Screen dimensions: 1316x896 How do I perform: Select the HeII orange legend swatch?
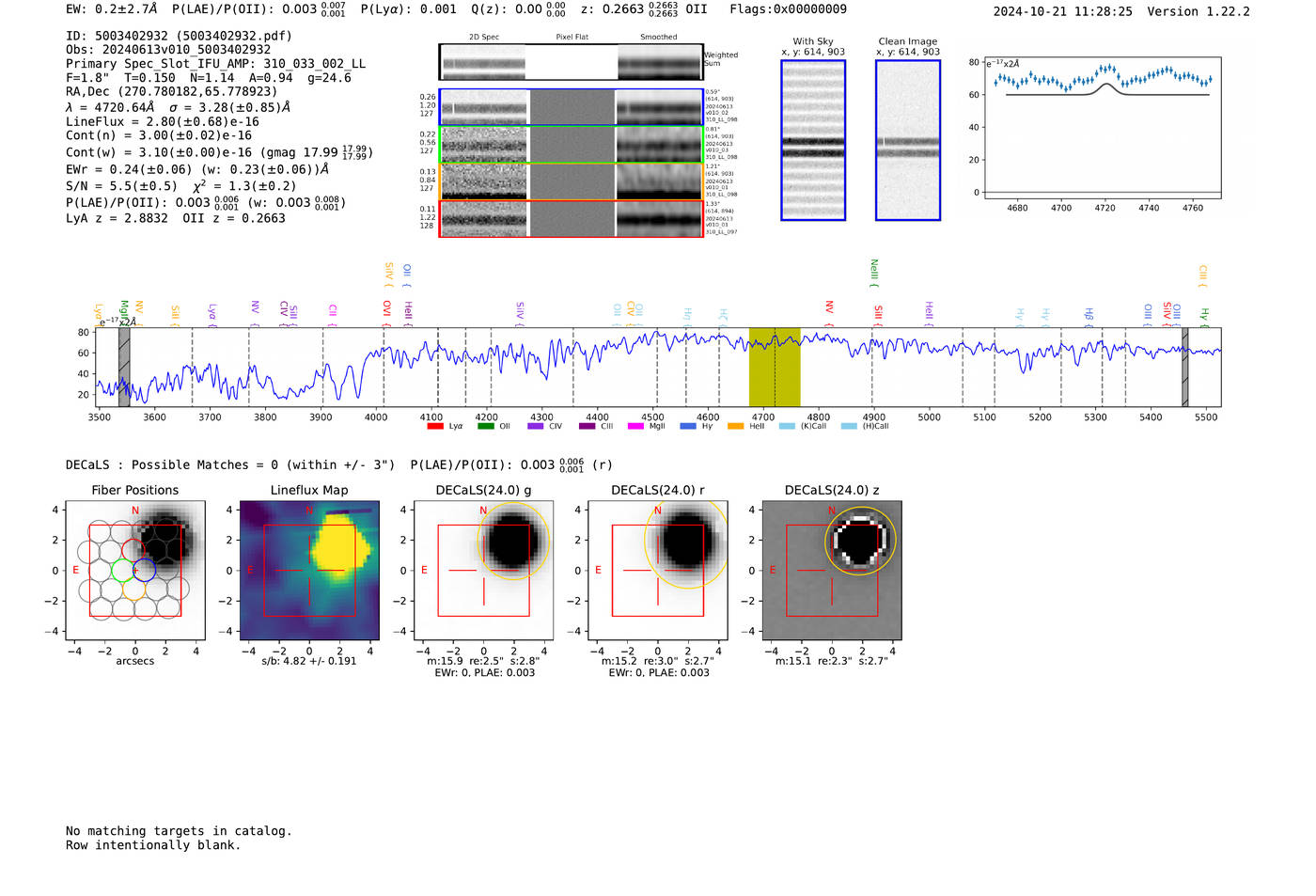(x=735, y=426)
